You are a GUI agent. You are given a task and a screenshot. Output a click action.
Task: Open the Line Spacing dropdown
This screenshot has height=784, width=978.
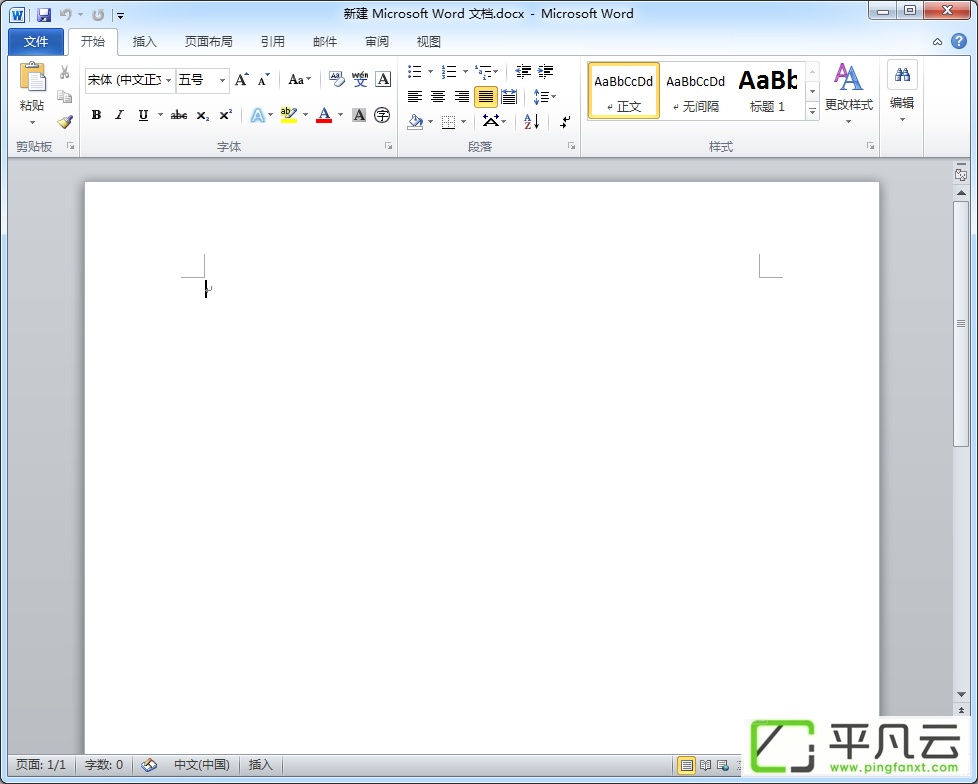(x=545, y=97)
